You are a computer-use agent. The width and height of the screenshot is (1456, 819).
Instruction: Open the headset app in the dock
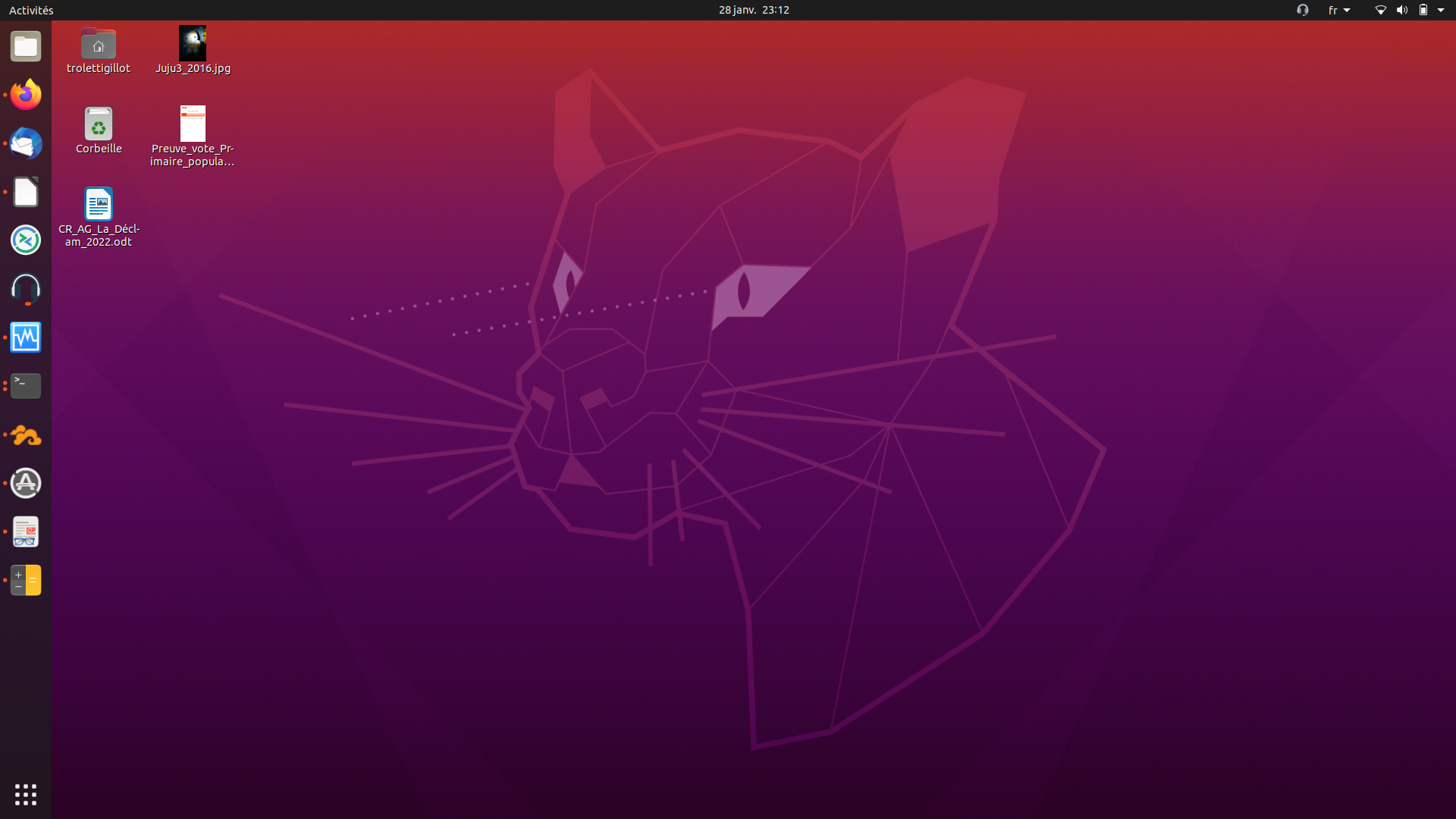26,289
